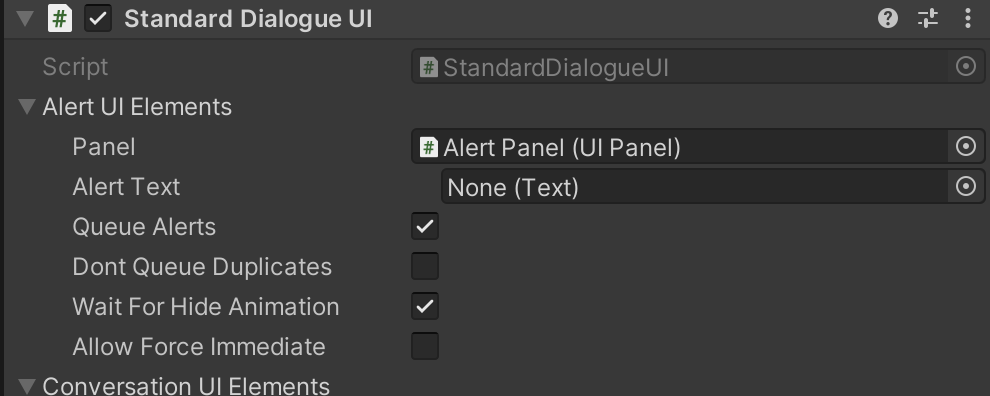Click the Standard Dialogue UI script icon
The image size is (990, 396).
(59, 18)
